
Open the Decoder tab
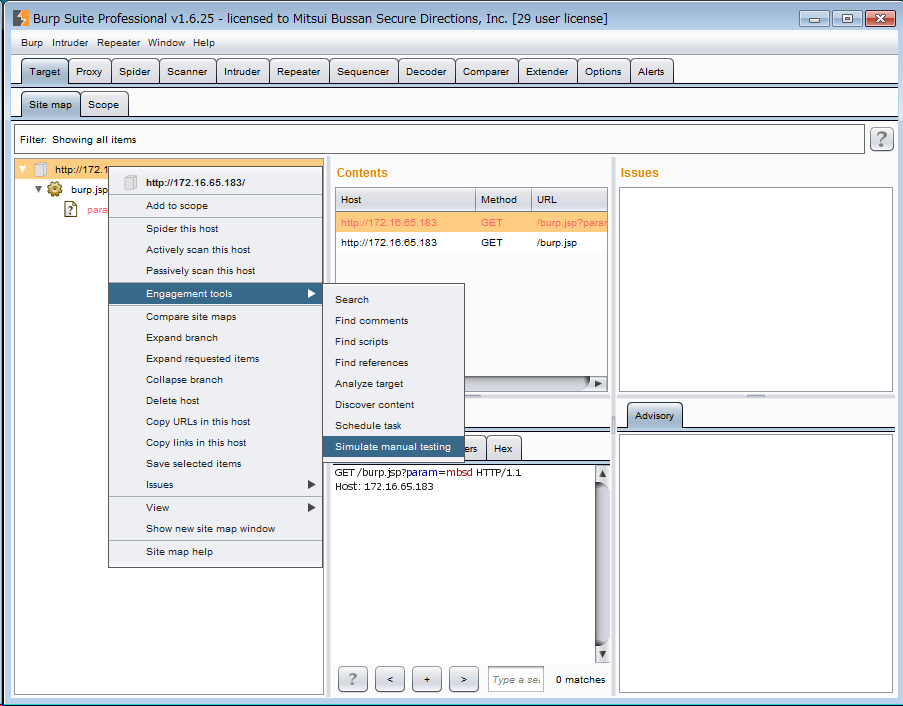426,71
